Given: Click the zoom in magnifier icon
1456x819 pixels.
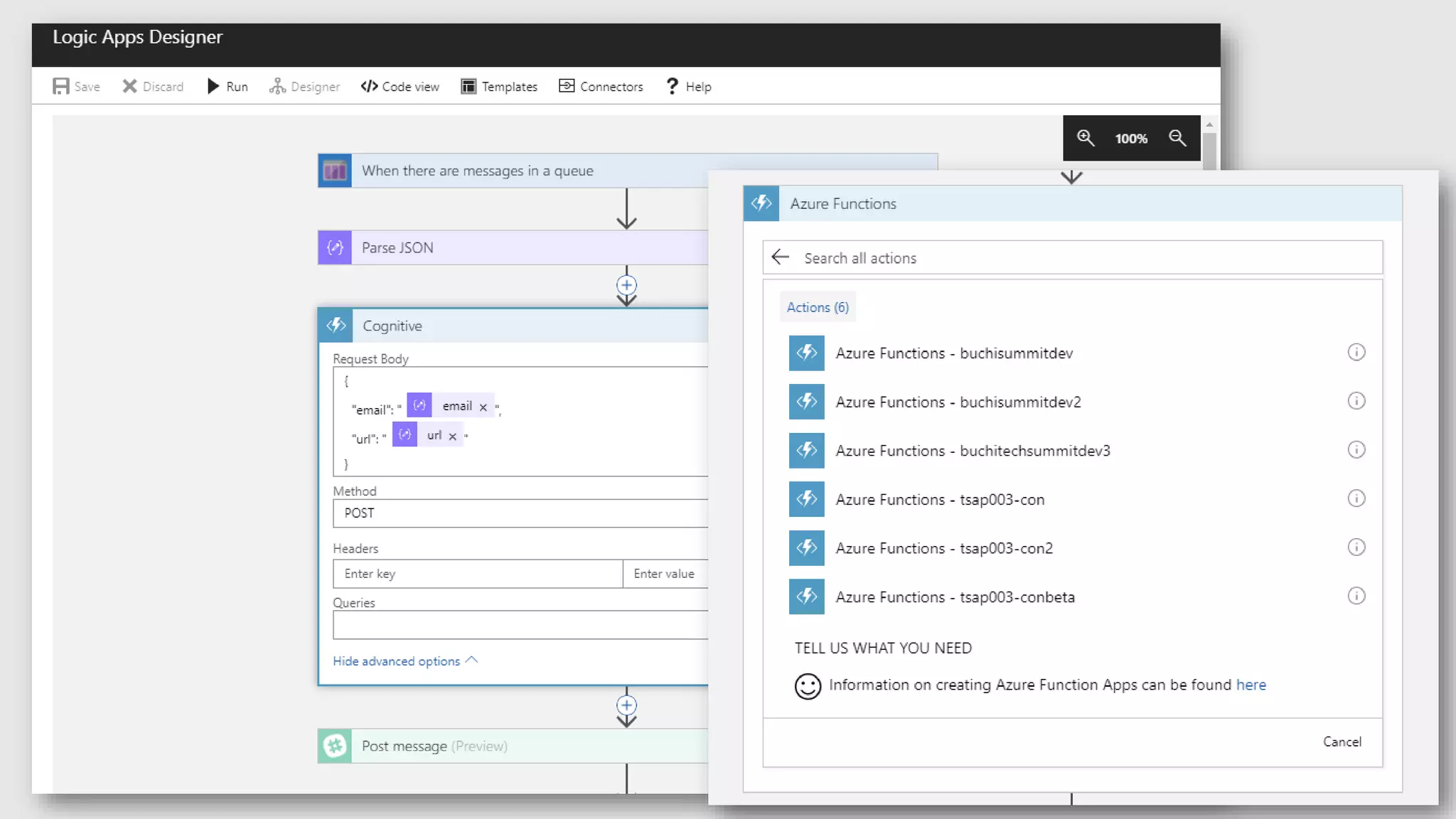Looking at the screenshot, I should tap(1085, 138).
